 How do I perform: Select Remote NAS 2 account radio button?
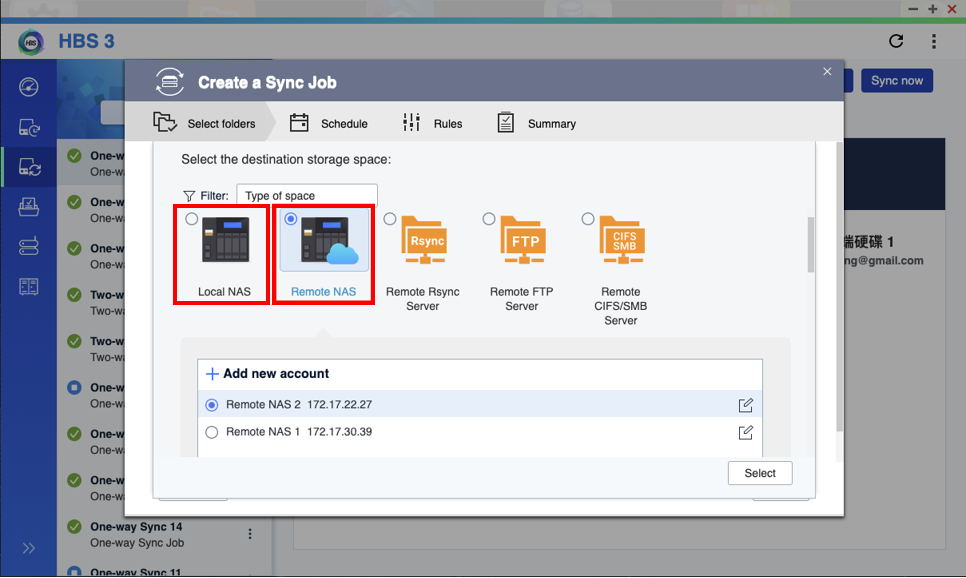[x=211, y=405]
